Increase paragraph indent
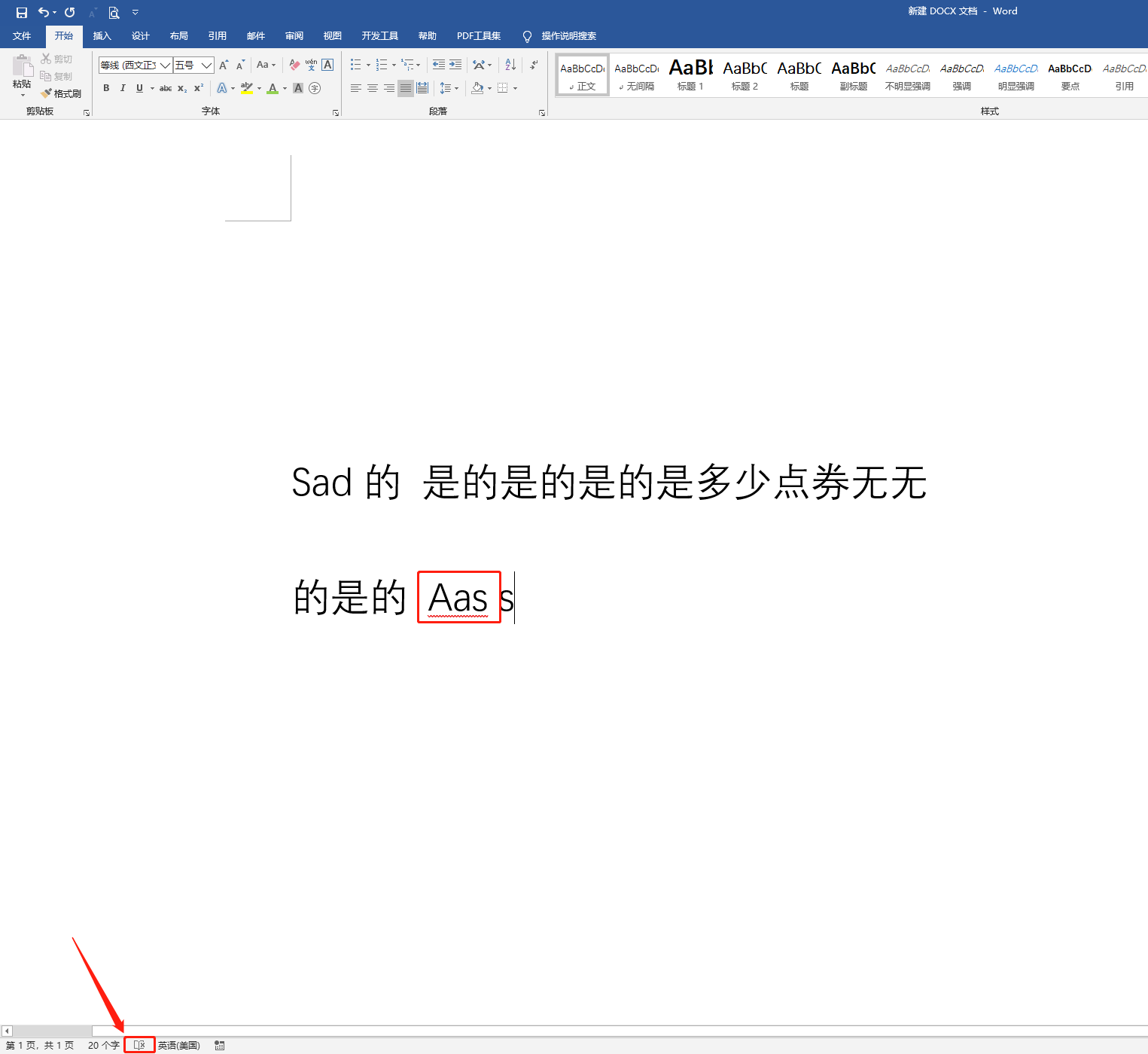This screenshot has height=1054, width=1148. 455,65
